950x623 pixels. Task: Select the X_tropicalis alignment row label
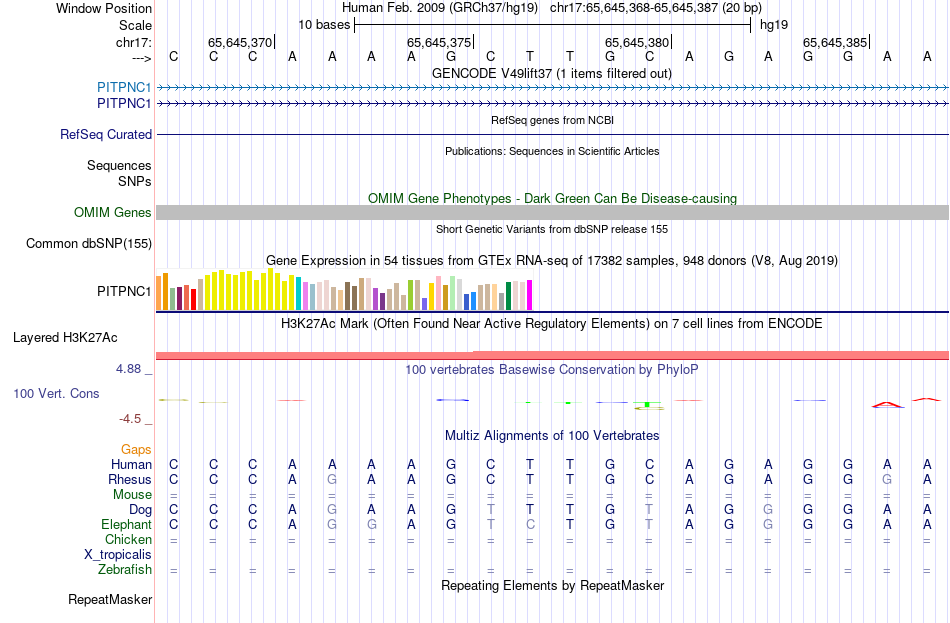coord(118,555)
